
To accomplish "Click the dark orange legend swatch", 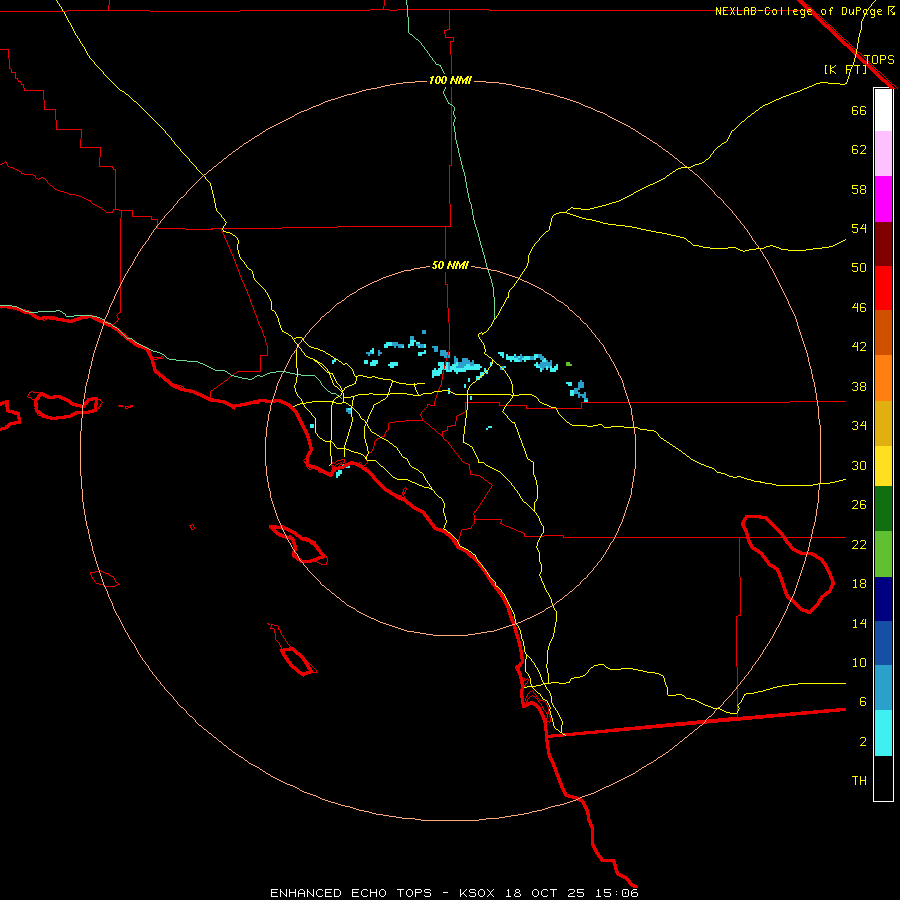I will pyautogui.click(x=883, y=333).
